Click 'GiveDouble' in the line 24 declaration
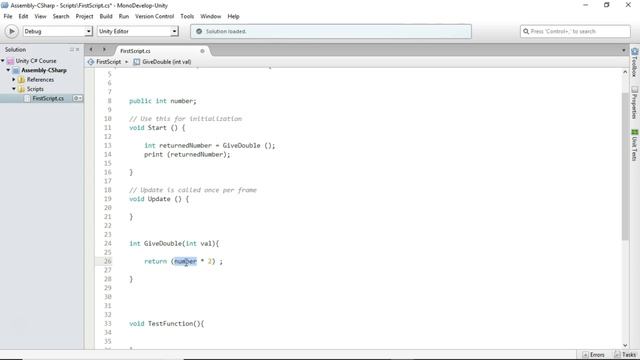The height and width of the screenshot is (360, 640). [162, 244]
